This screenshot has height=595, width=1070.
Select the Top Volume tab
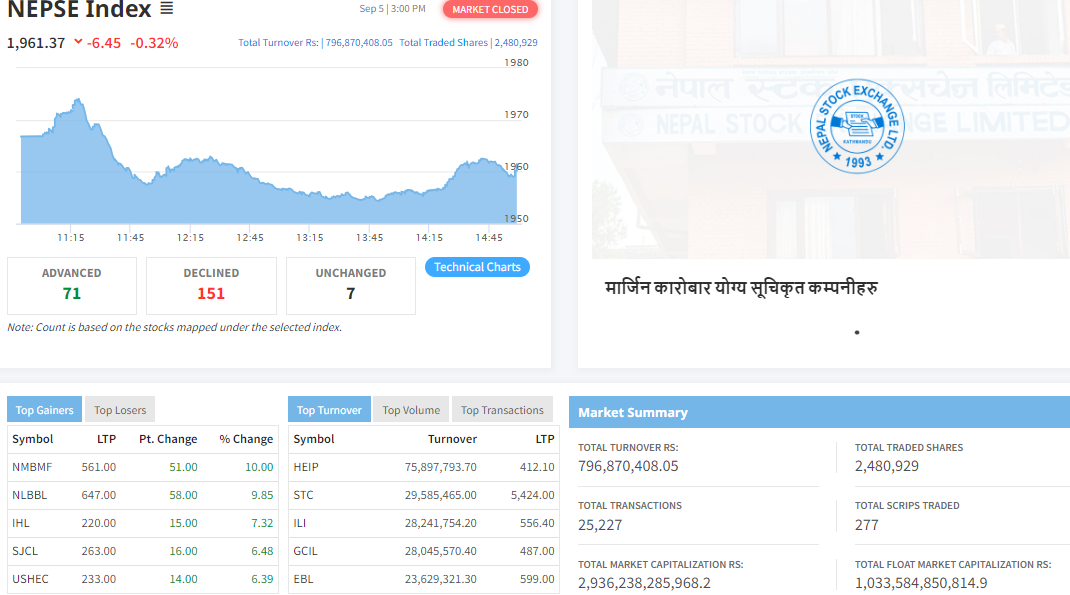click(x=411, y=409)
